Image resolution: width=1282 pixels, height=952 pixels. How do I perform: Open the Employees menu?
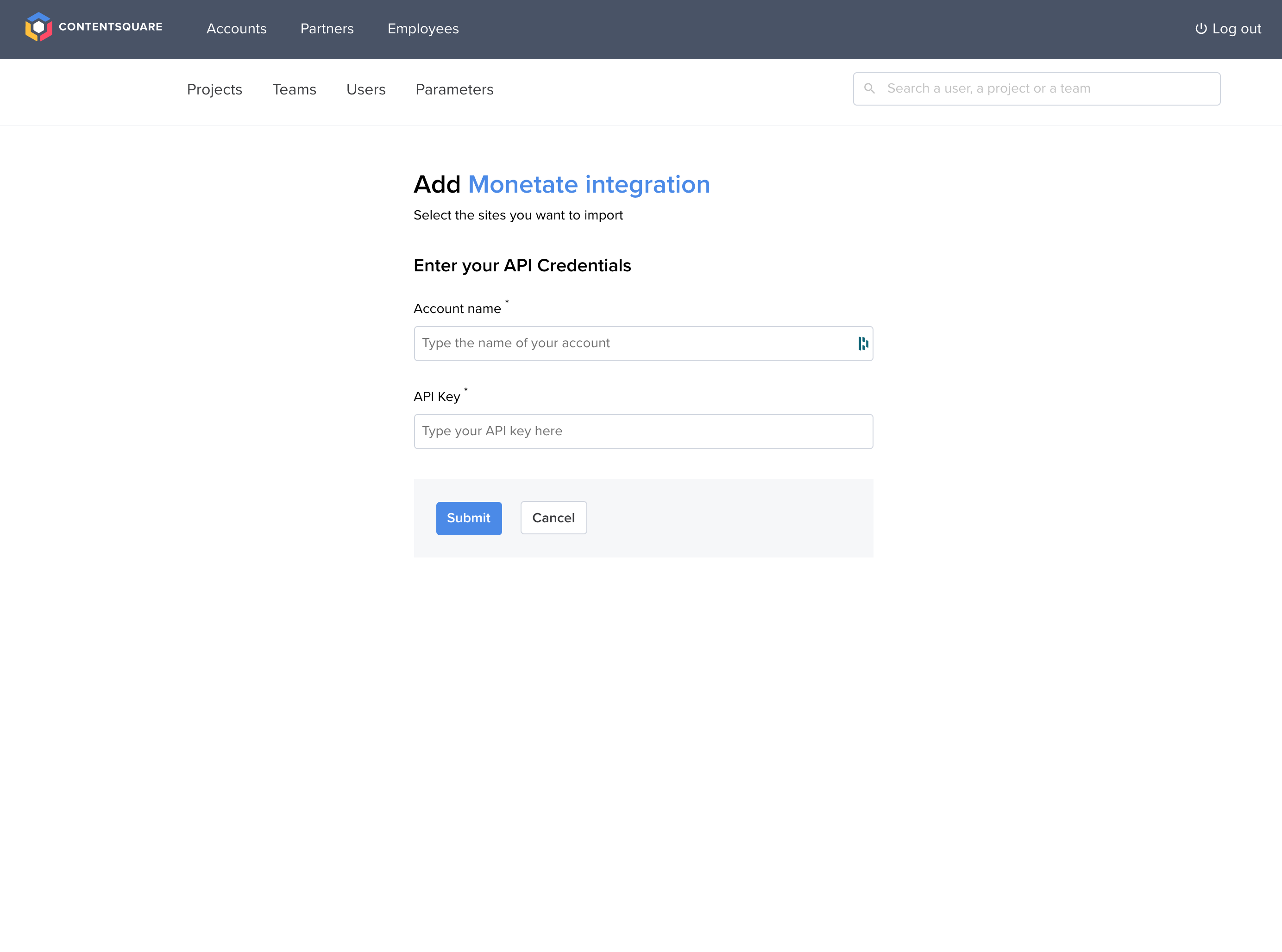pyautogui.click(x=423, y=29)
